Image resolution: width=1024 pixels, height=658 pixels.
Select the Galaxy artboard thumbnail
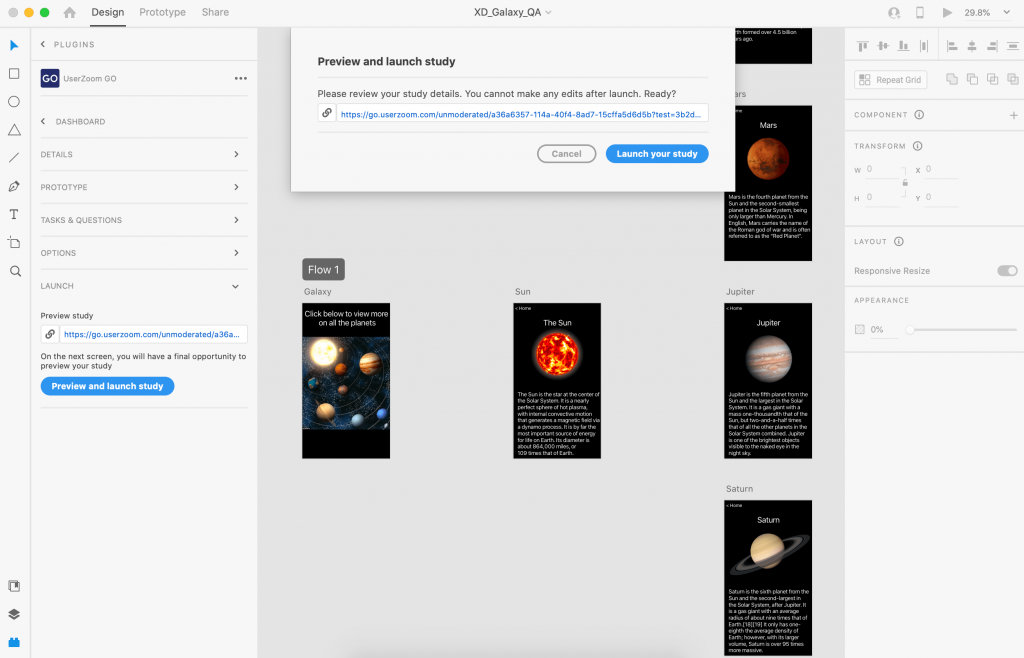346,381
